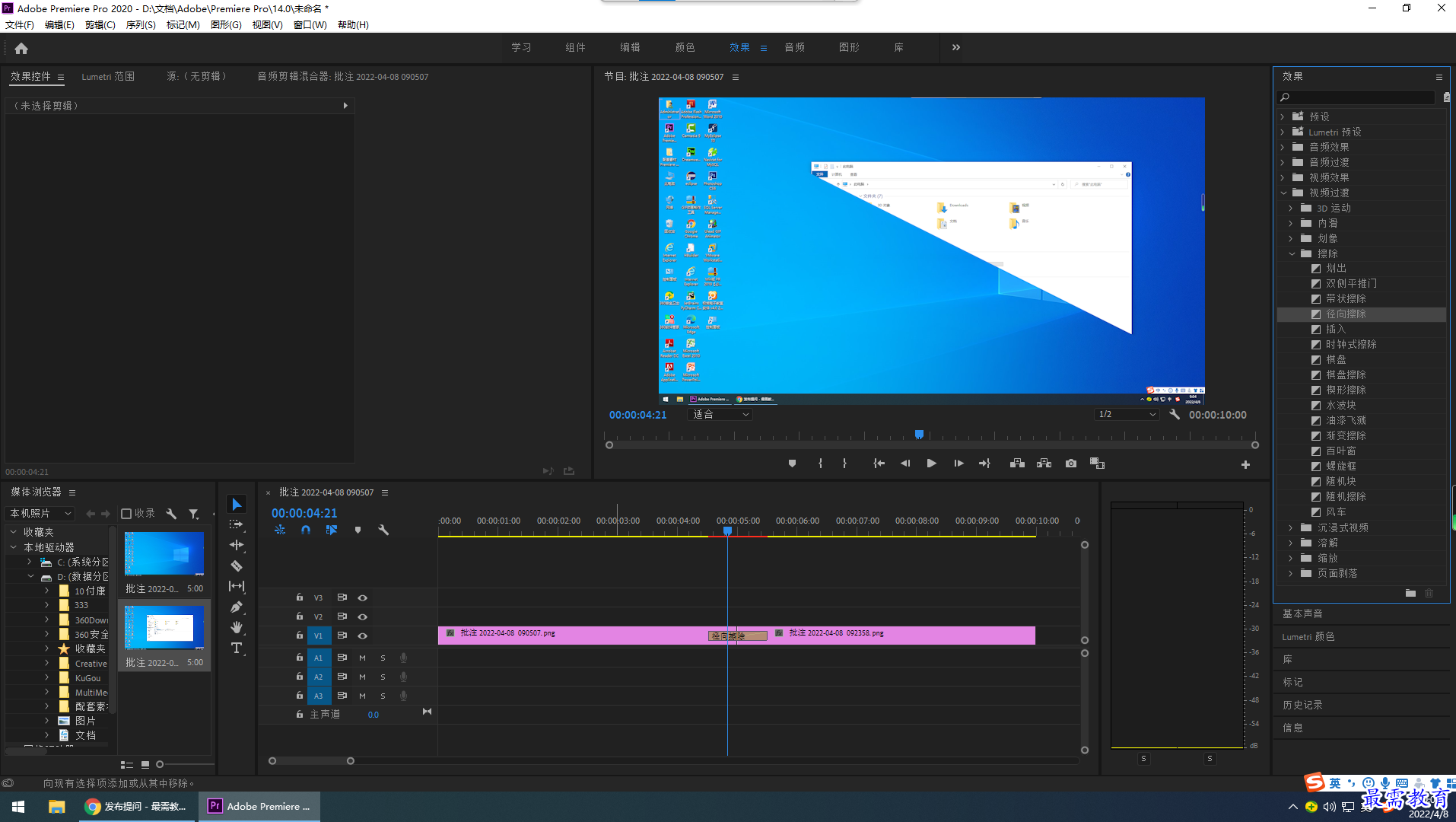Expand the 溶解 folder

click(x=1291, y=543)
